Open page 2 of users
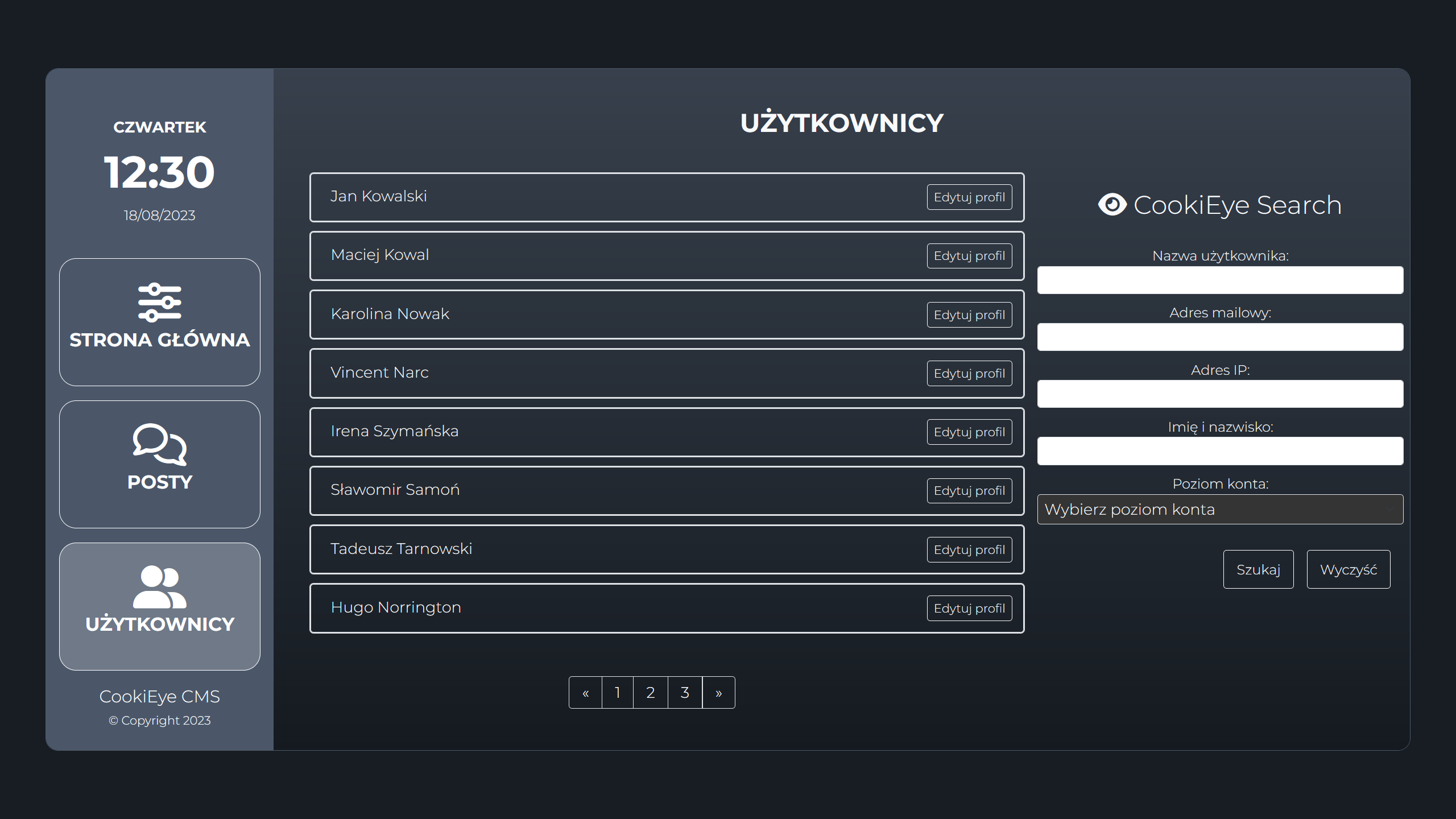1456x819 pixels. tap(651, 693)
